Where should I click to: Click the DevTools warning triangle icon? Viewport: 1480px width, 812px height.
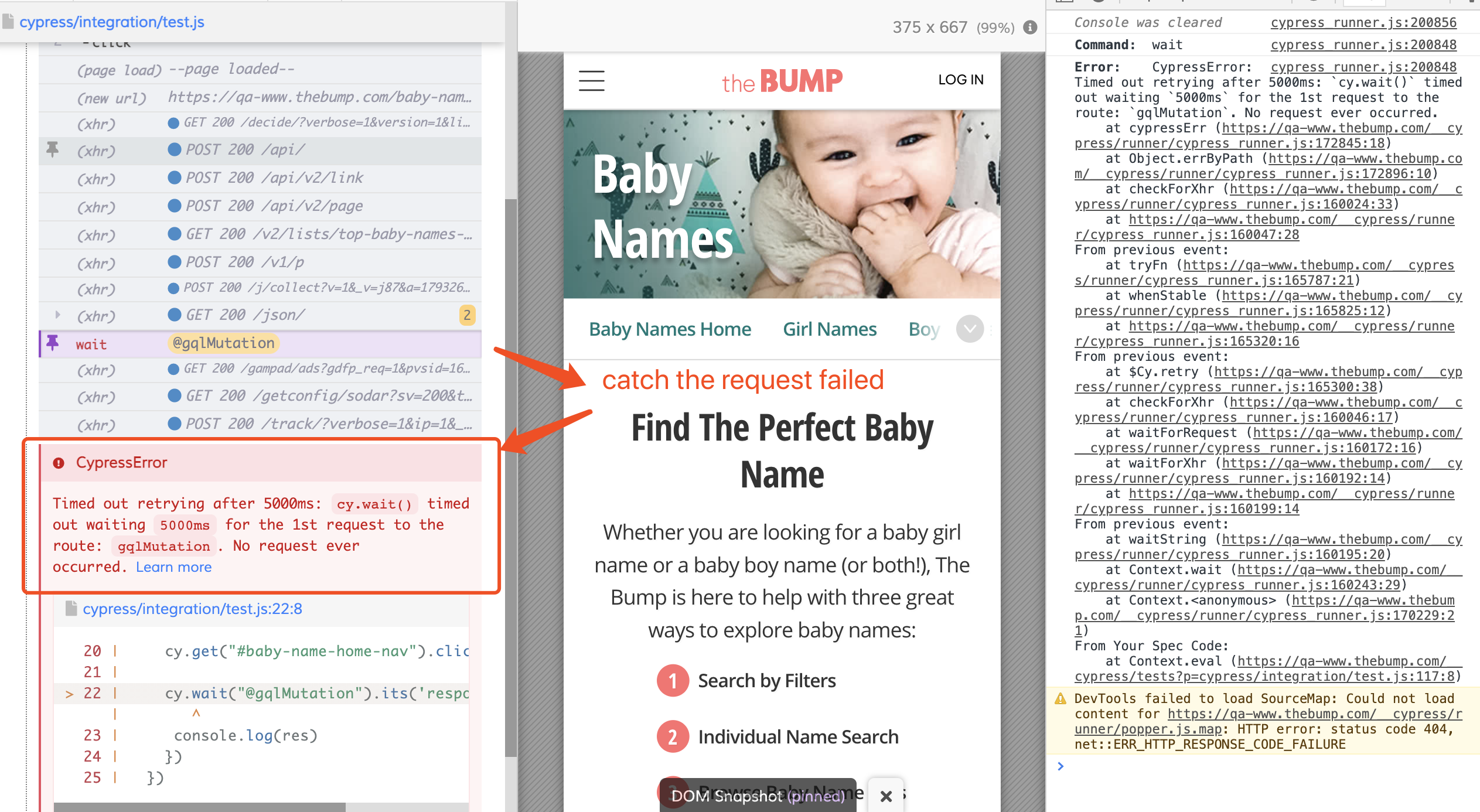click(x=1060, y=698)
